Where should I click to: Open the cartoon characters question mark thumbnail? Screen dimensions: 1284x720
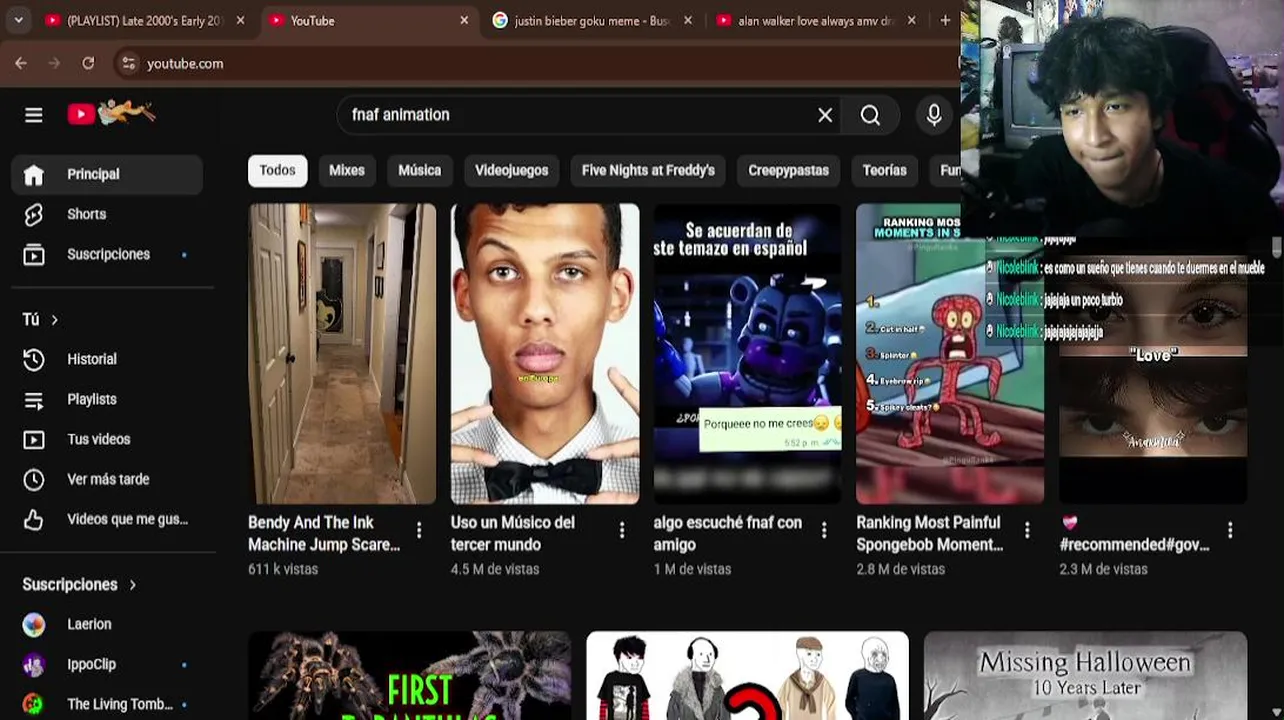[x=748, y=676]
